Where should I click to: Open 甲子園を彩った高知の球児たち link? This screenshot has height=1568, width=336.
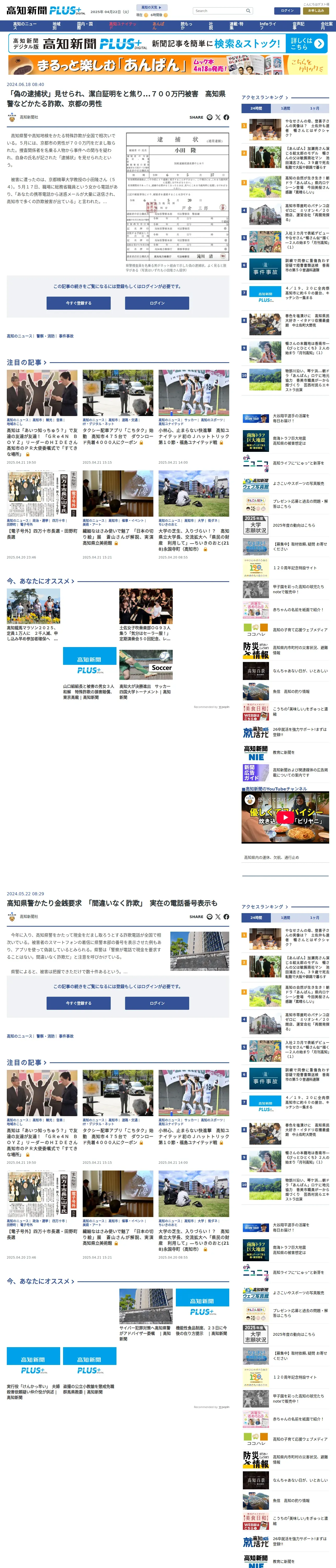298,589
